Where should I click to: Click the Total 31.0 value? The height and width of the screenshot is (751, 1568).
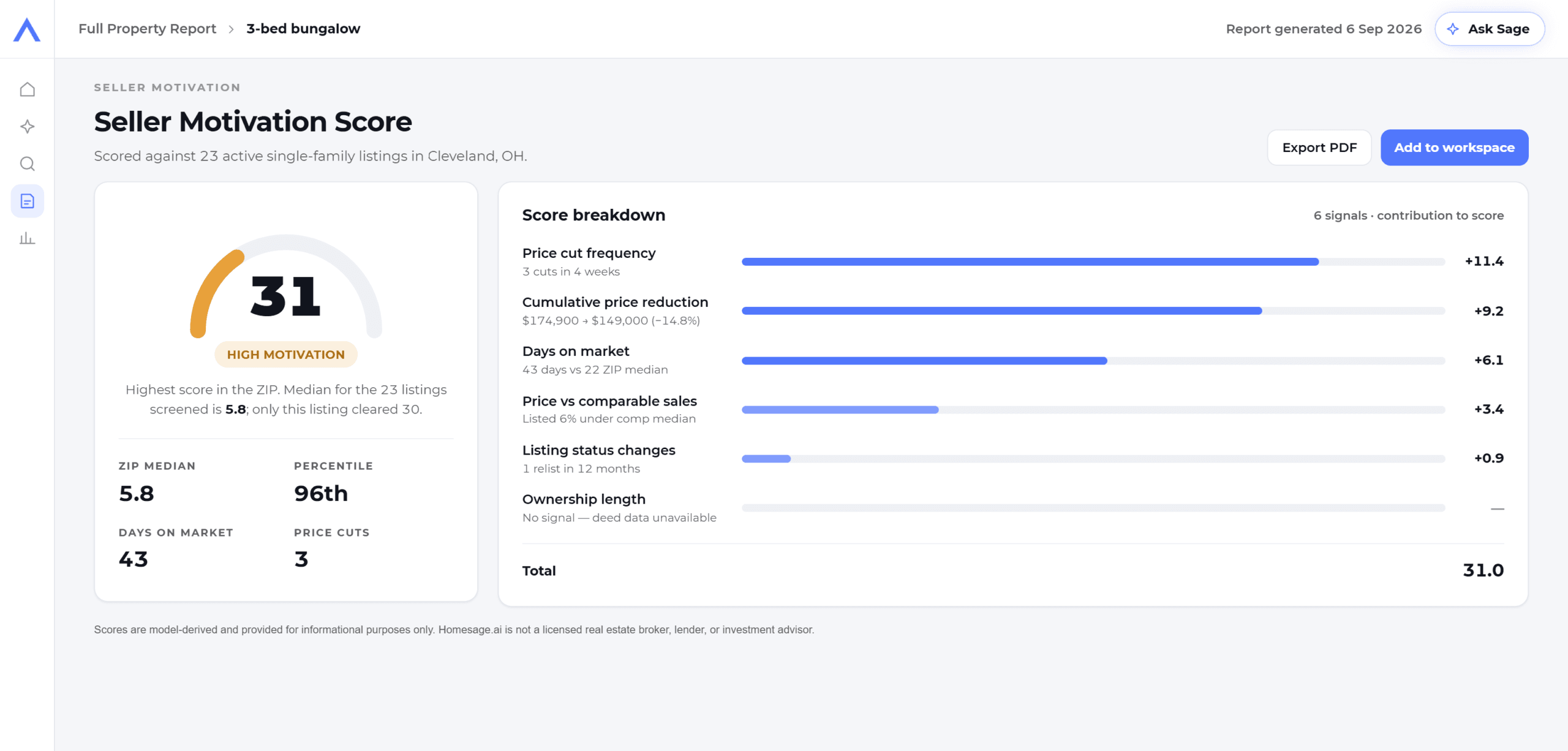click(1483, 570)
